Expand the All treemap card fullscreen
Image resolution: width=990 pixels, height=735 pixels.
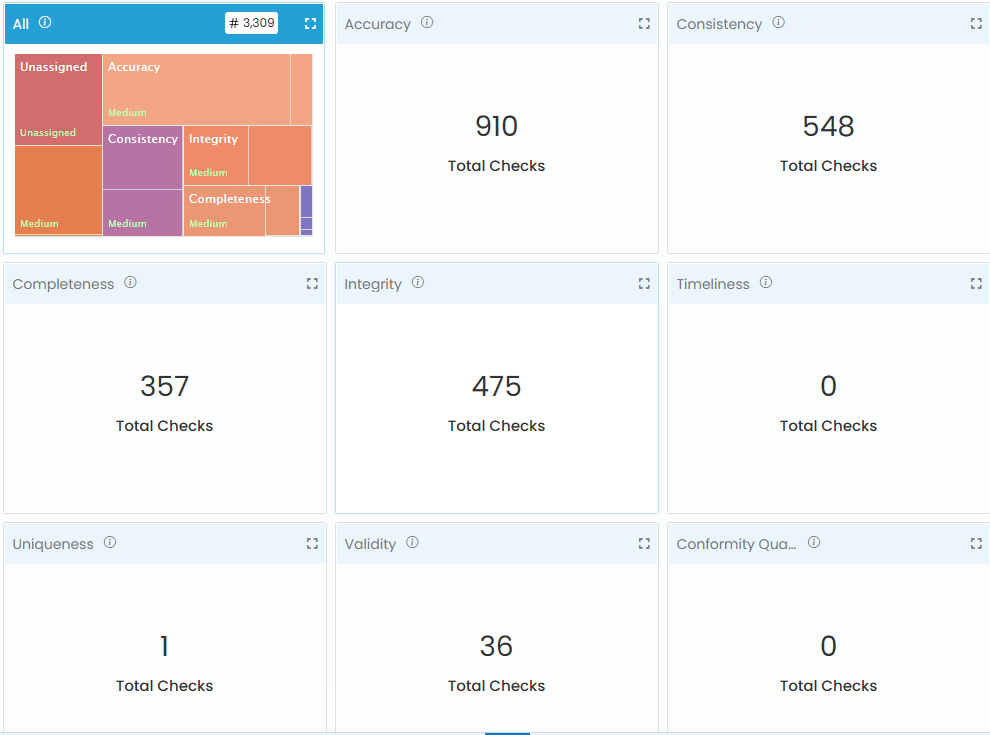[x=310, y=23]
